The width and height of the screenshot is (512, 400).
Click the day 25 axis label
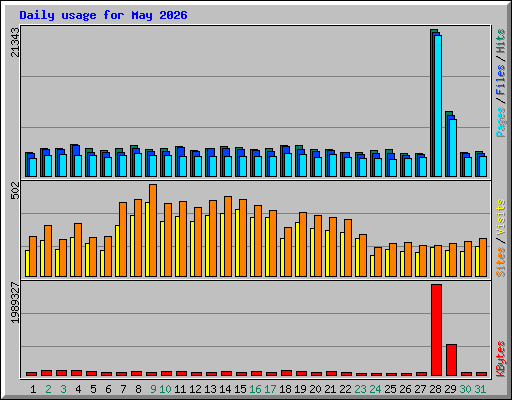[390, 389]
